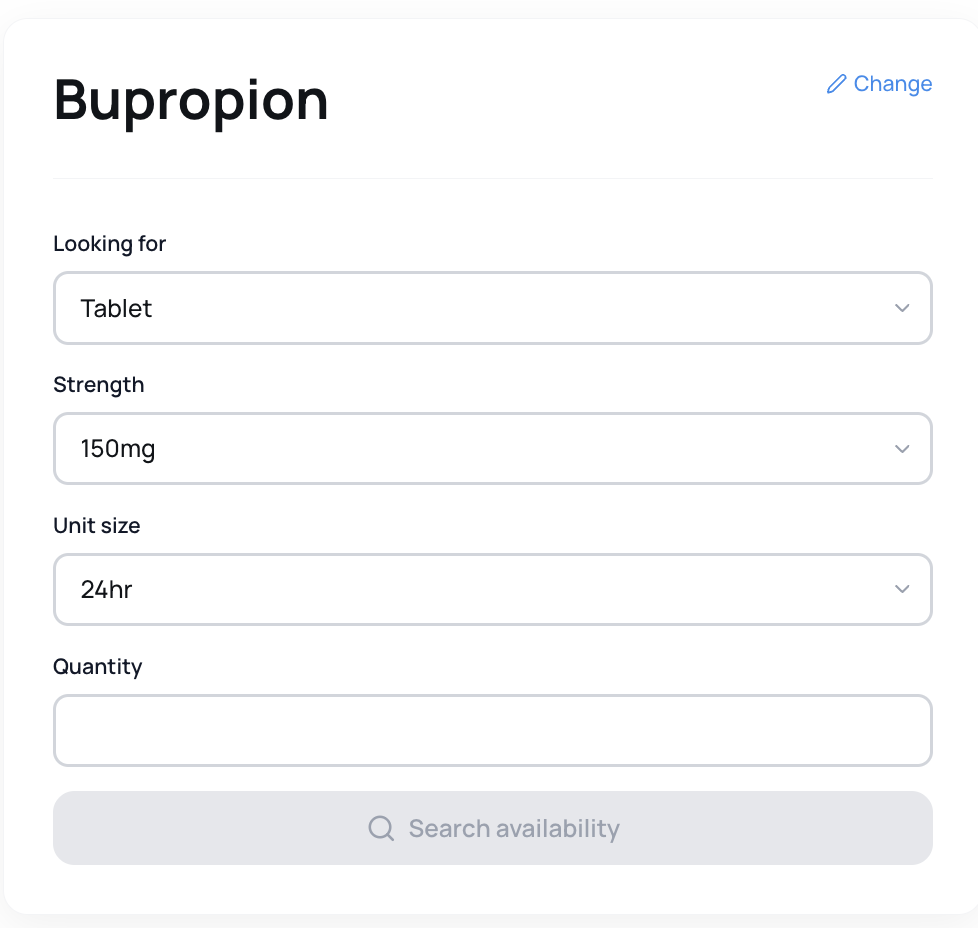Open the Looking for dropdown
This screenshot has width=978, height=928.
(x=492, y=308)
